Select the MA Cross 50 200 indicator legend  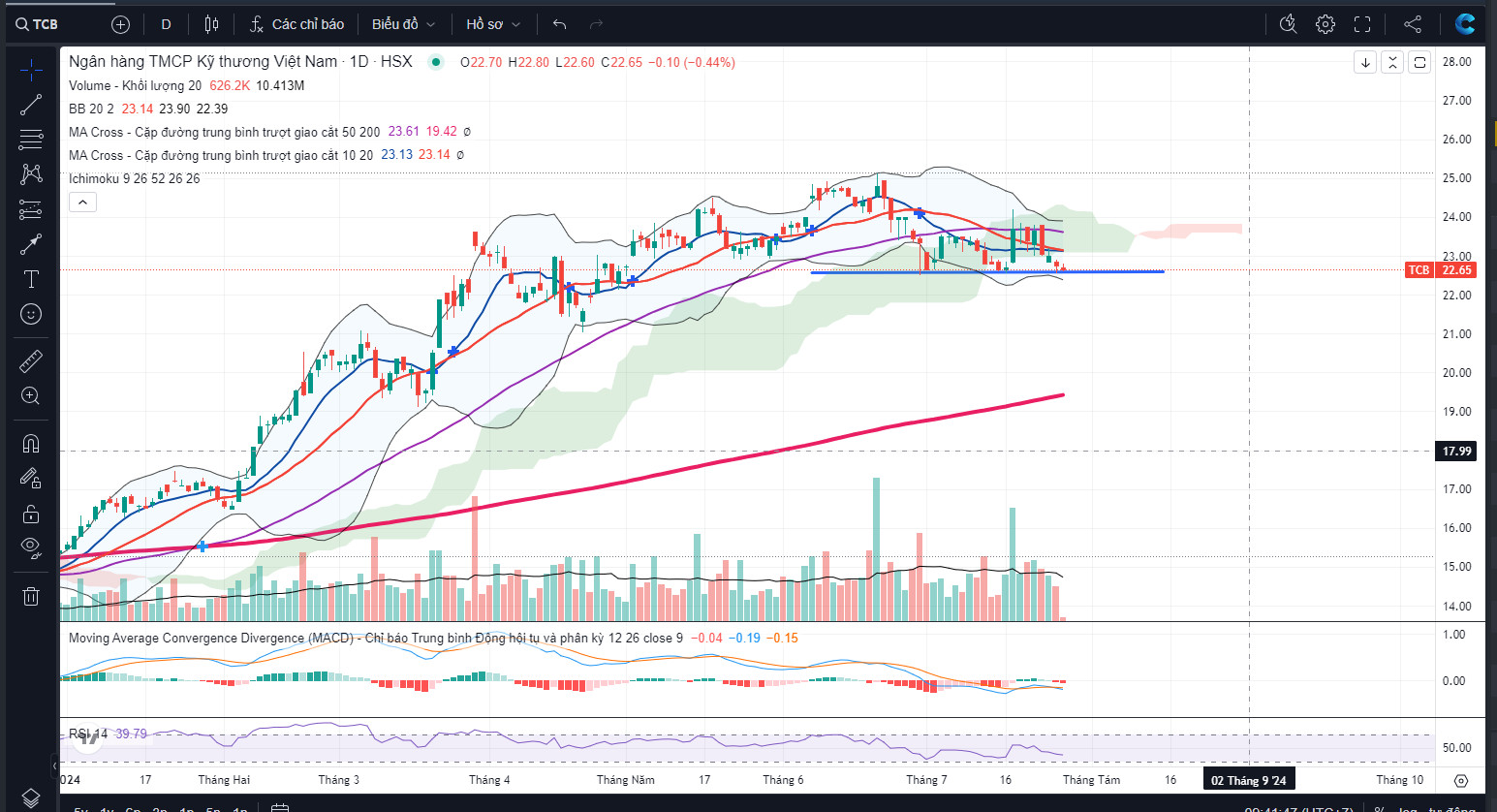coord(225,132)
